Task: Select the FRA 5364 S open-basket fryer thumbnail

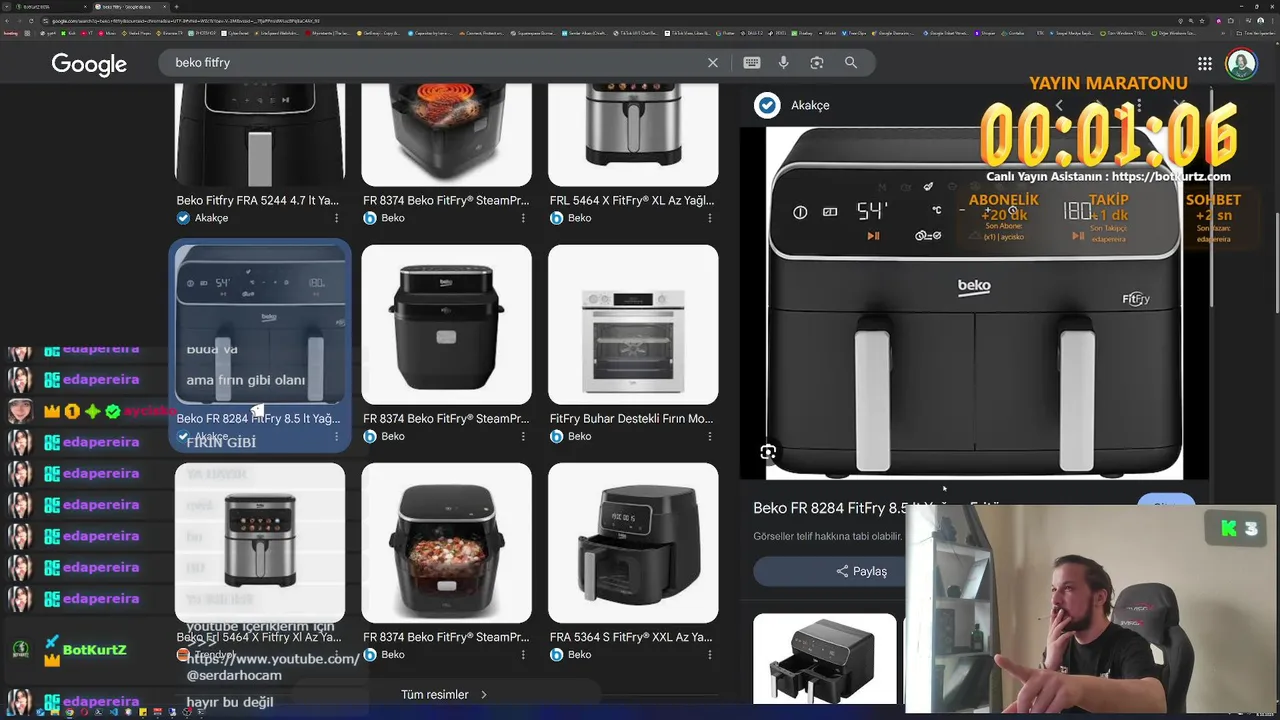Action: pos(633,543)
